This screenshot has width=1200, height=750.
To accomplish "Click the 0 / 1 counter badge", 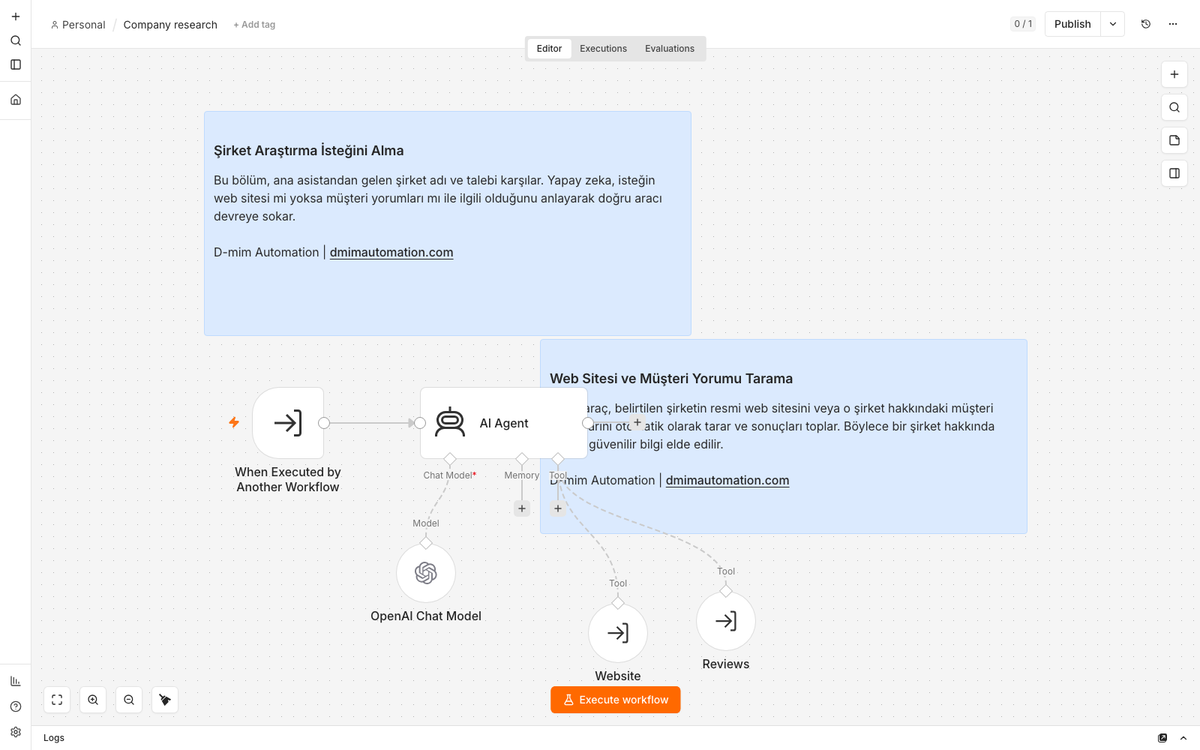I will click(1023, 24).
